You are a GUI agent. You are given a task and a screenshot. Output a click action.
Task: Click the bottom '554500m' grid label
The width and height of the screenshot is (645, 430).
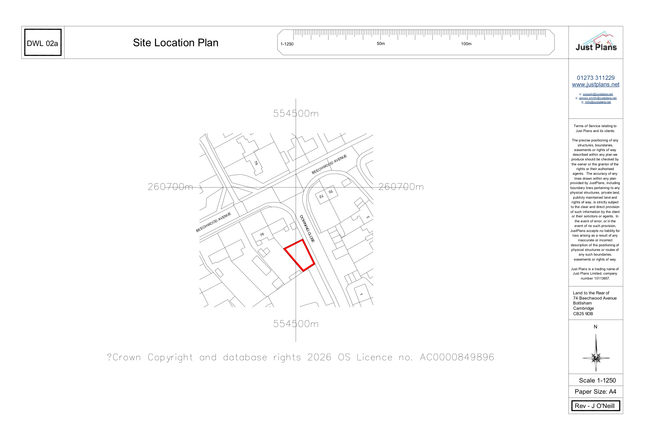point(296,324)
